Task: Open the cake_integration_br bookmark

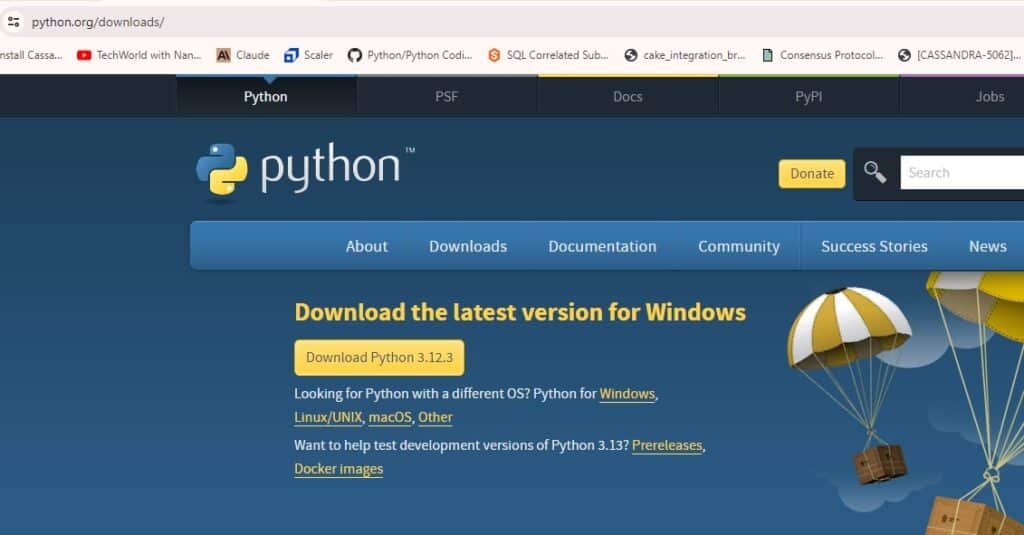Action: click(684, 56)
